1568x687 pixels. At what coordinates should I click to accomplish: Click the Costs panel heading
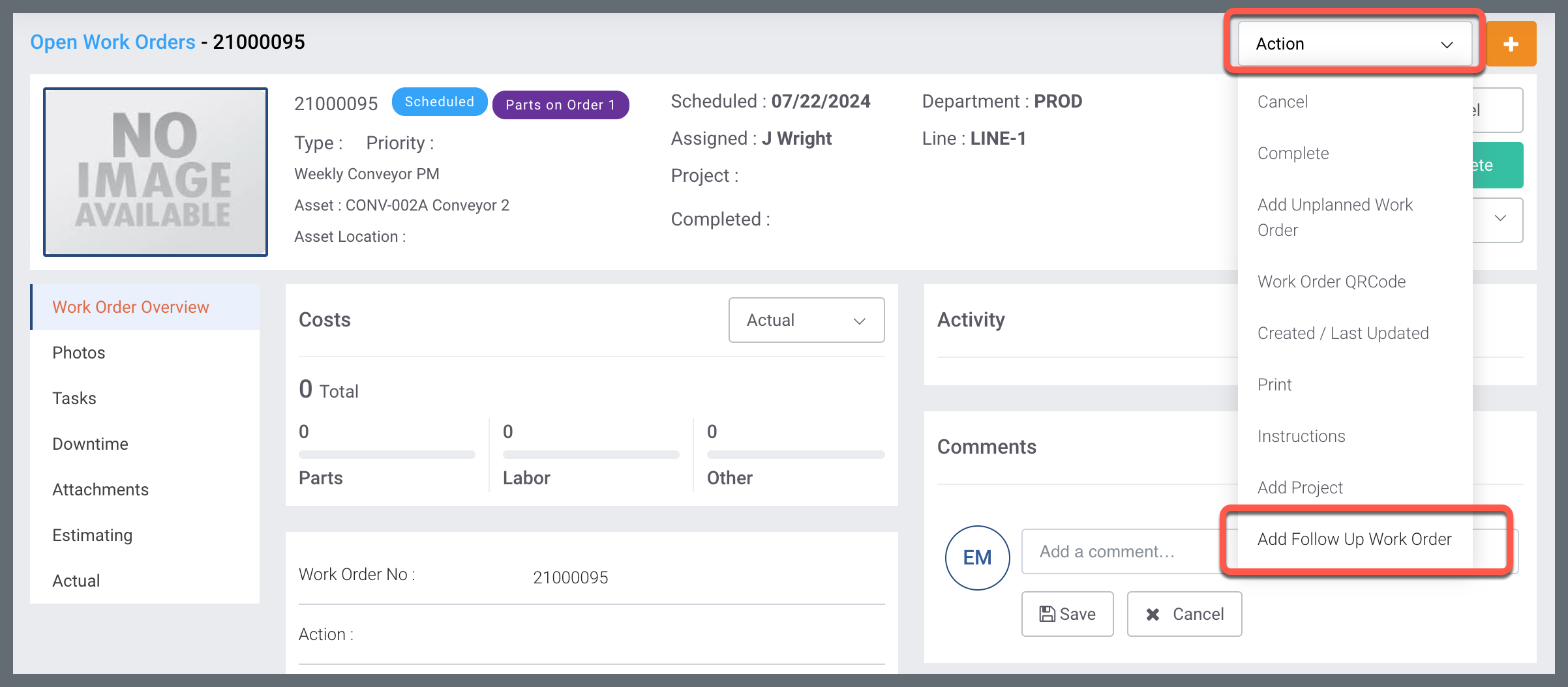coord(324,320)
